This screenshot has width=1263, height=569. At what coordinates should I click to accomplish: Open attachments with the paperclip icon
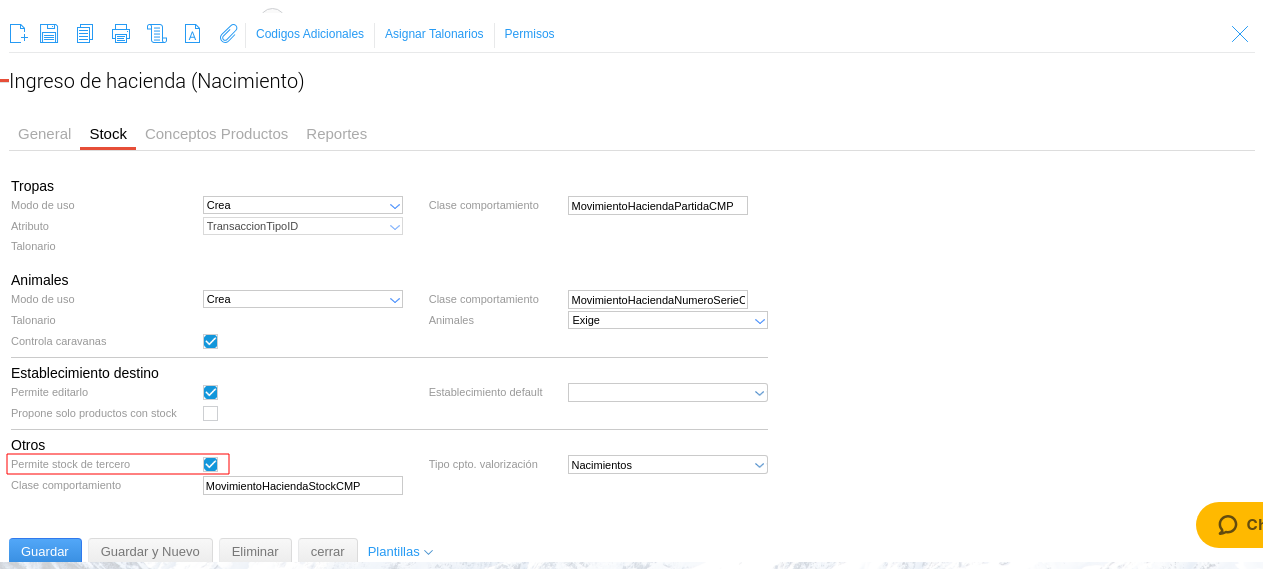pos(228,34)
